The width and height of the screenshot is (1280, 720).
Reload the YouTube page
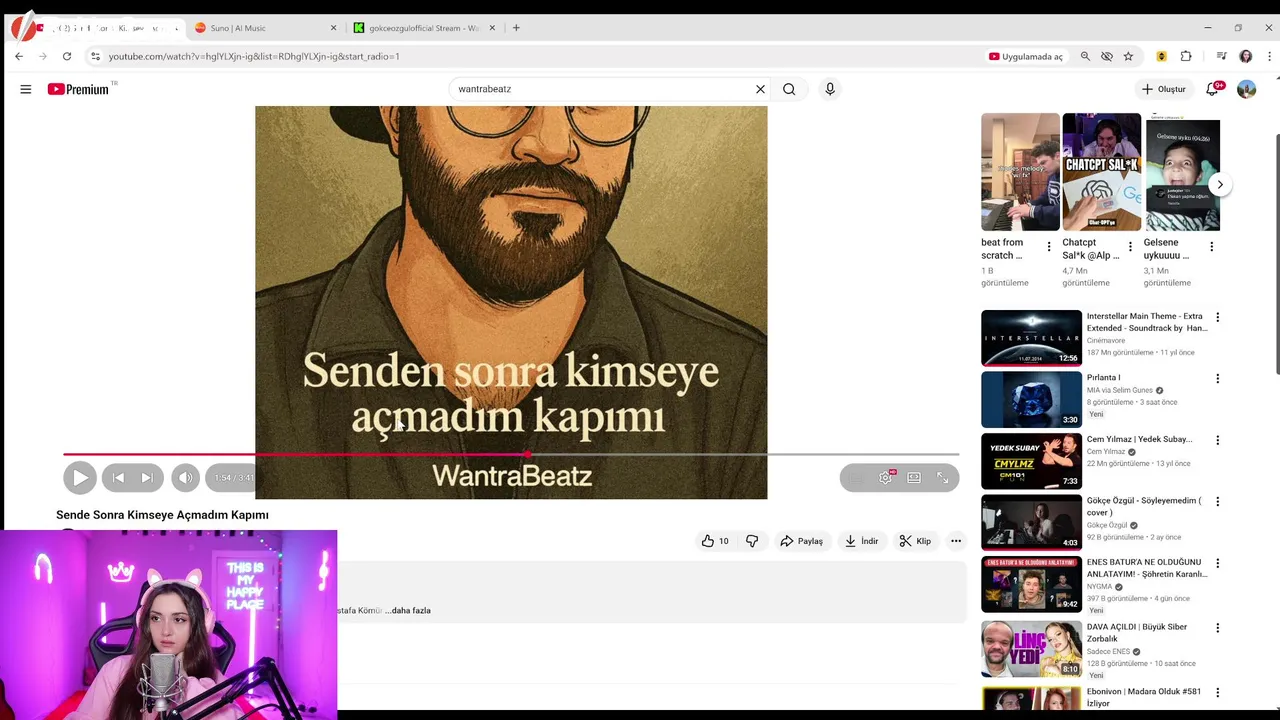click(67, 56)
